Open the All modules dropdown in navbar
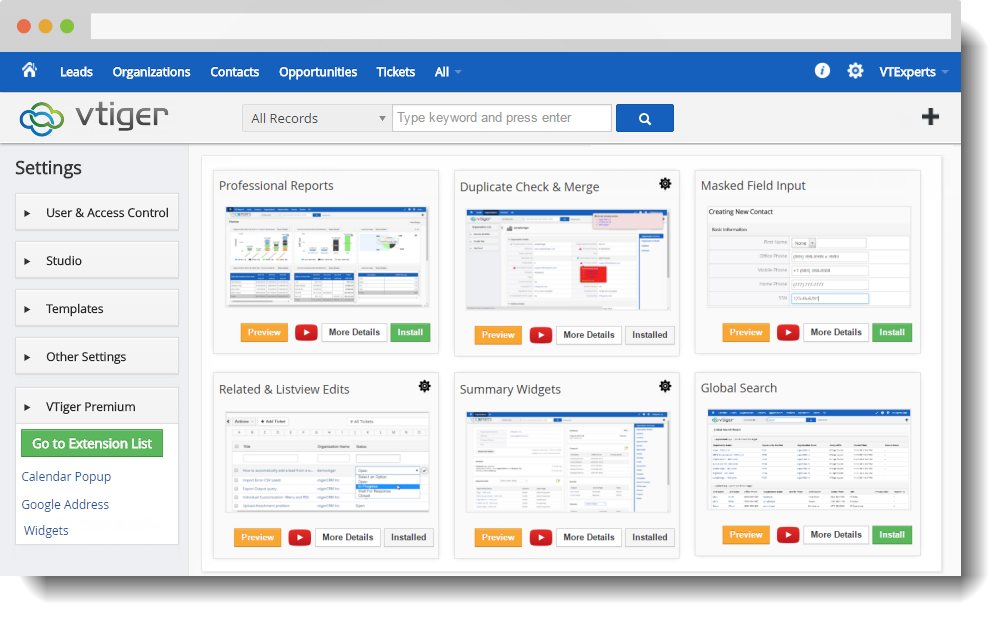 [x=448, y=72]
